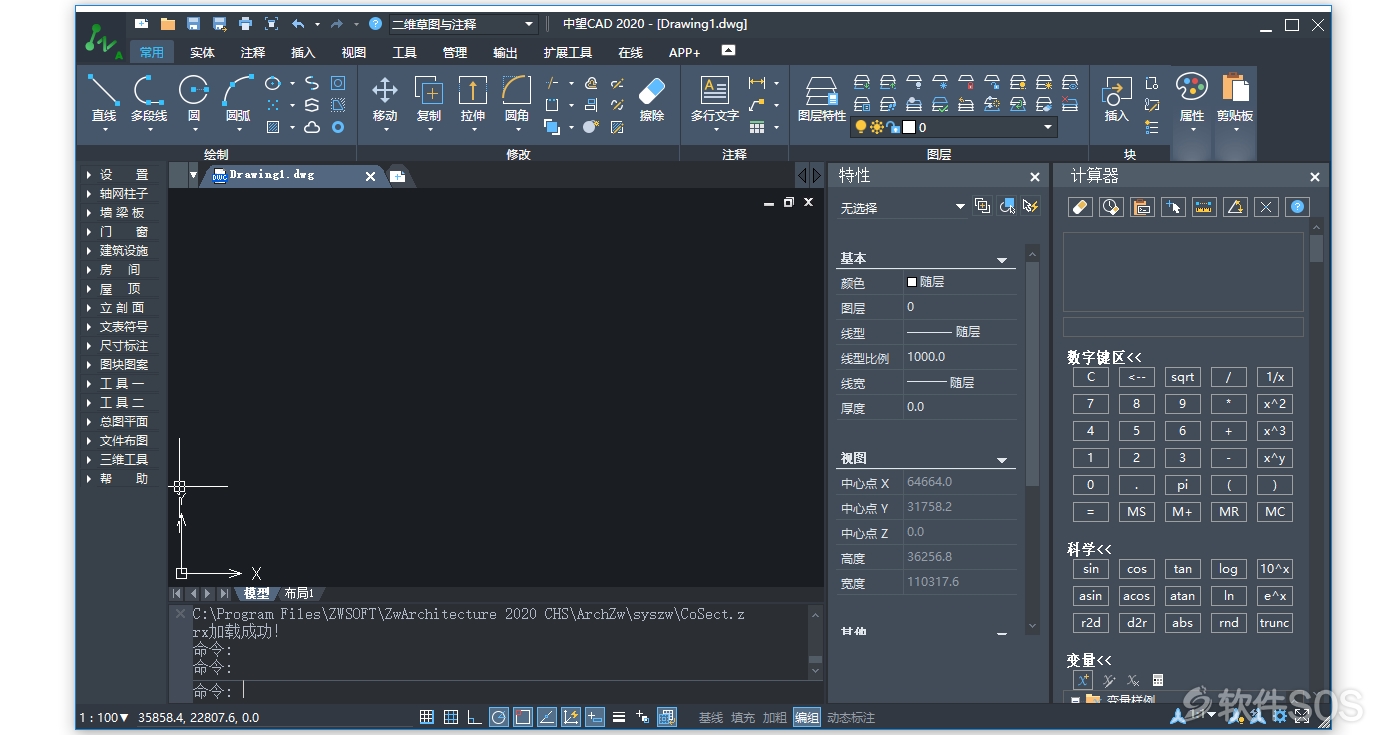
Task: Click the cos calculator button
Action: tap(1137, 569)
